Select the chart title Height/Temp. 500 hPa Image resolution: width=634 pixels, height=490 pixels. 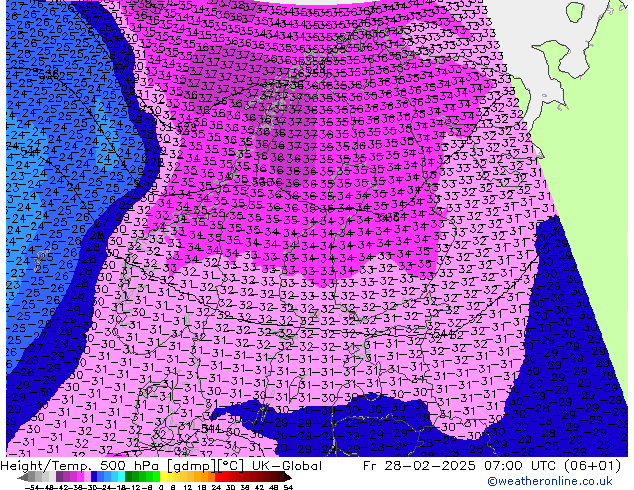tap(82, 466)
